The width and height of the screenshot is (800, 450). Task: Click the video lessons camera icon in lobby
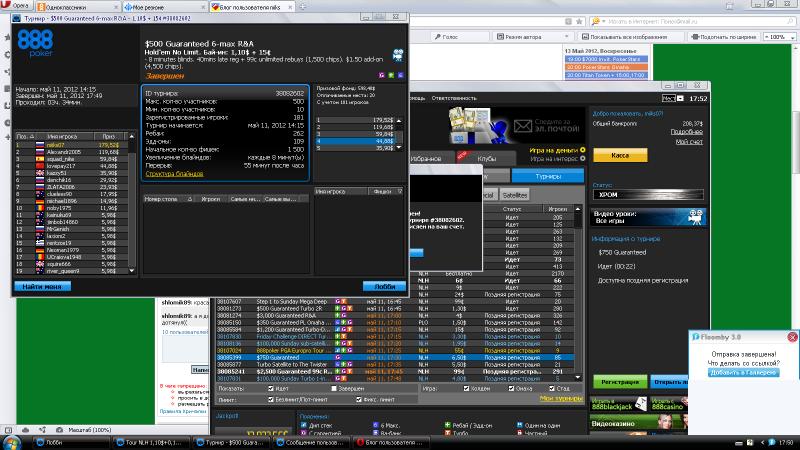pyautogui.click(x=695, y=217)
